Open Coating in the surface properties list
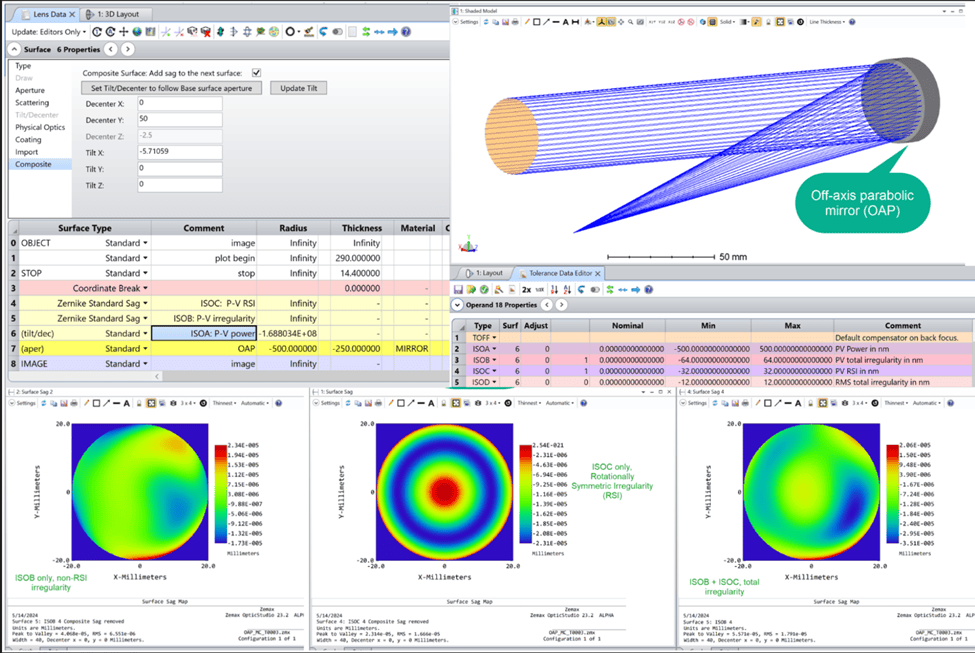975x653 pixels. click(28, 139)
